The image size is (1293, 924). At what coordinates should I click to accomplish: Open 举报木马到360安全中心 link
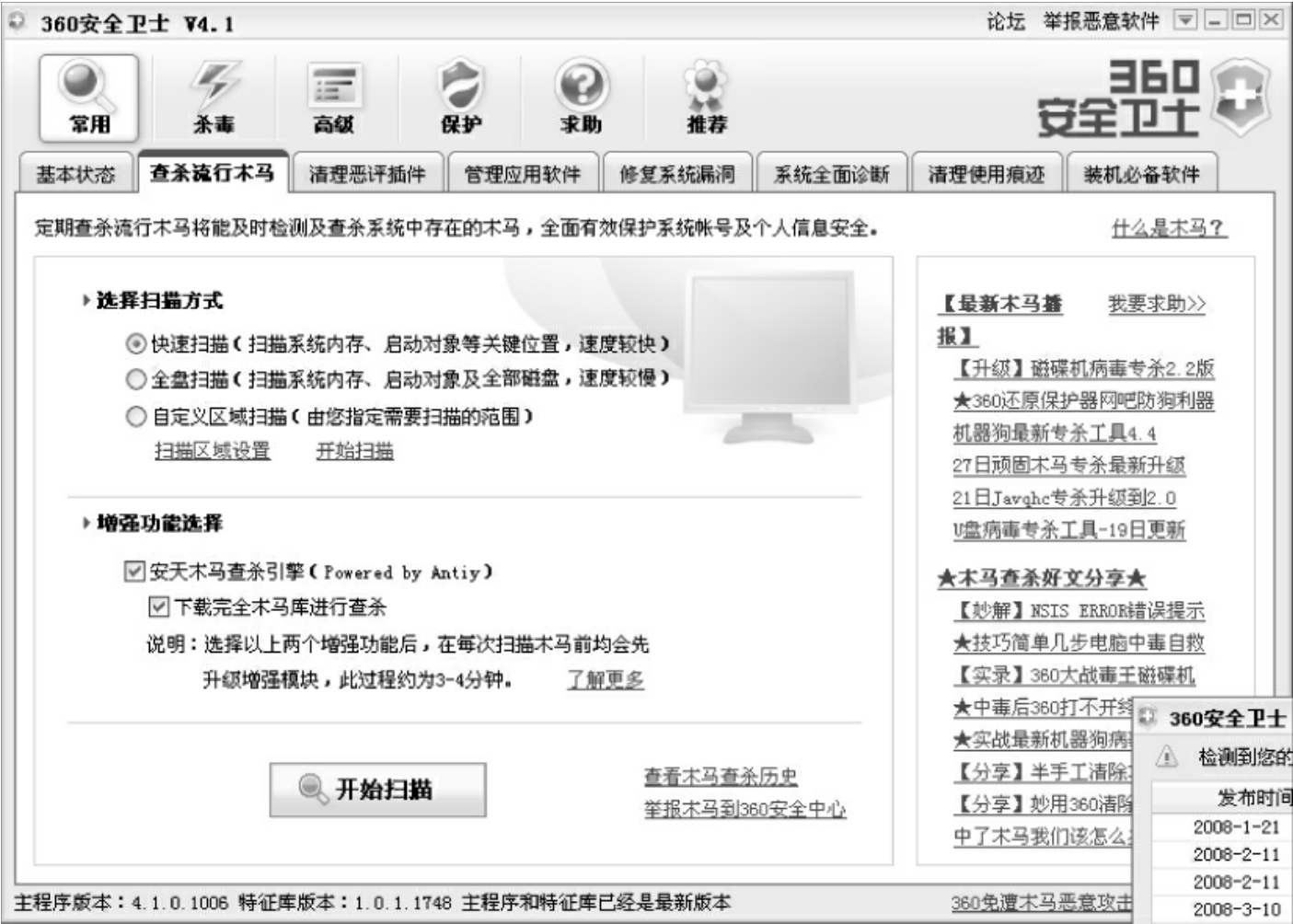tap(745, 810)
